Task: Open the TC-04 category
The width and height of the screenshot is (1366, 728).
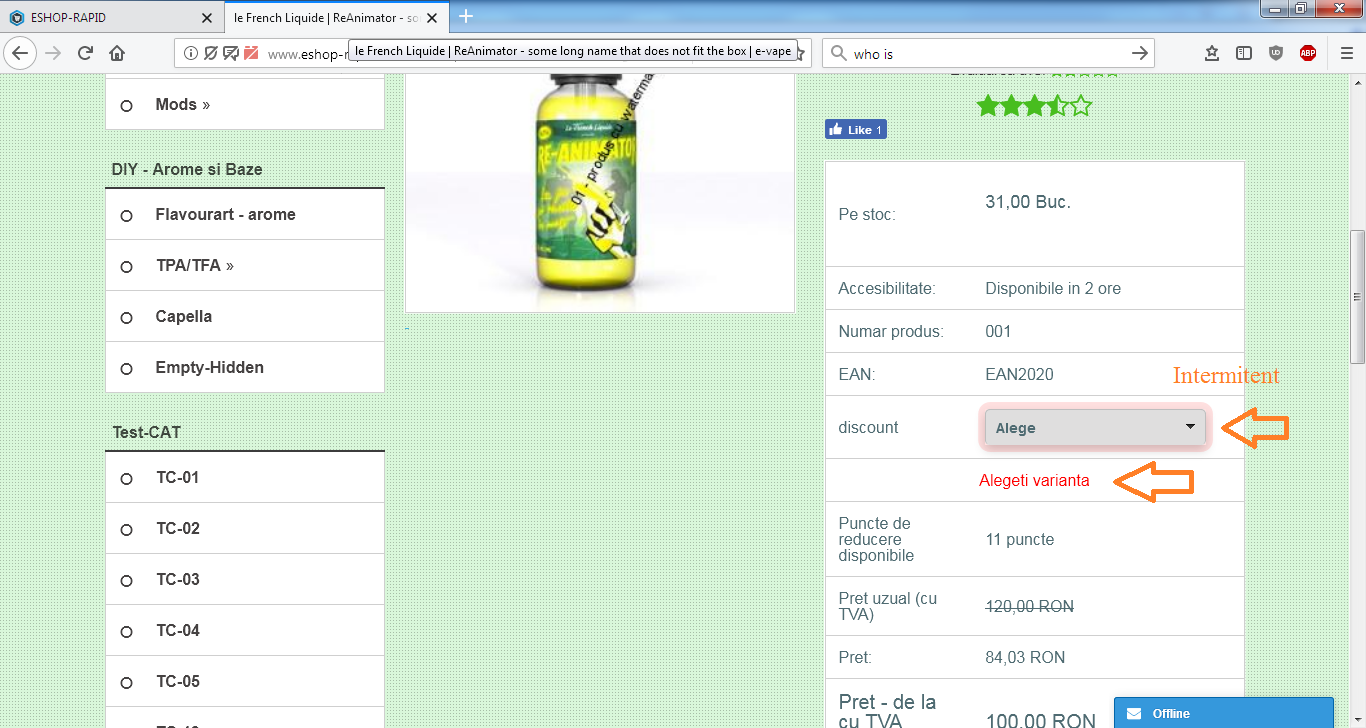Action: pyautogui.click(x=178, y=630)
